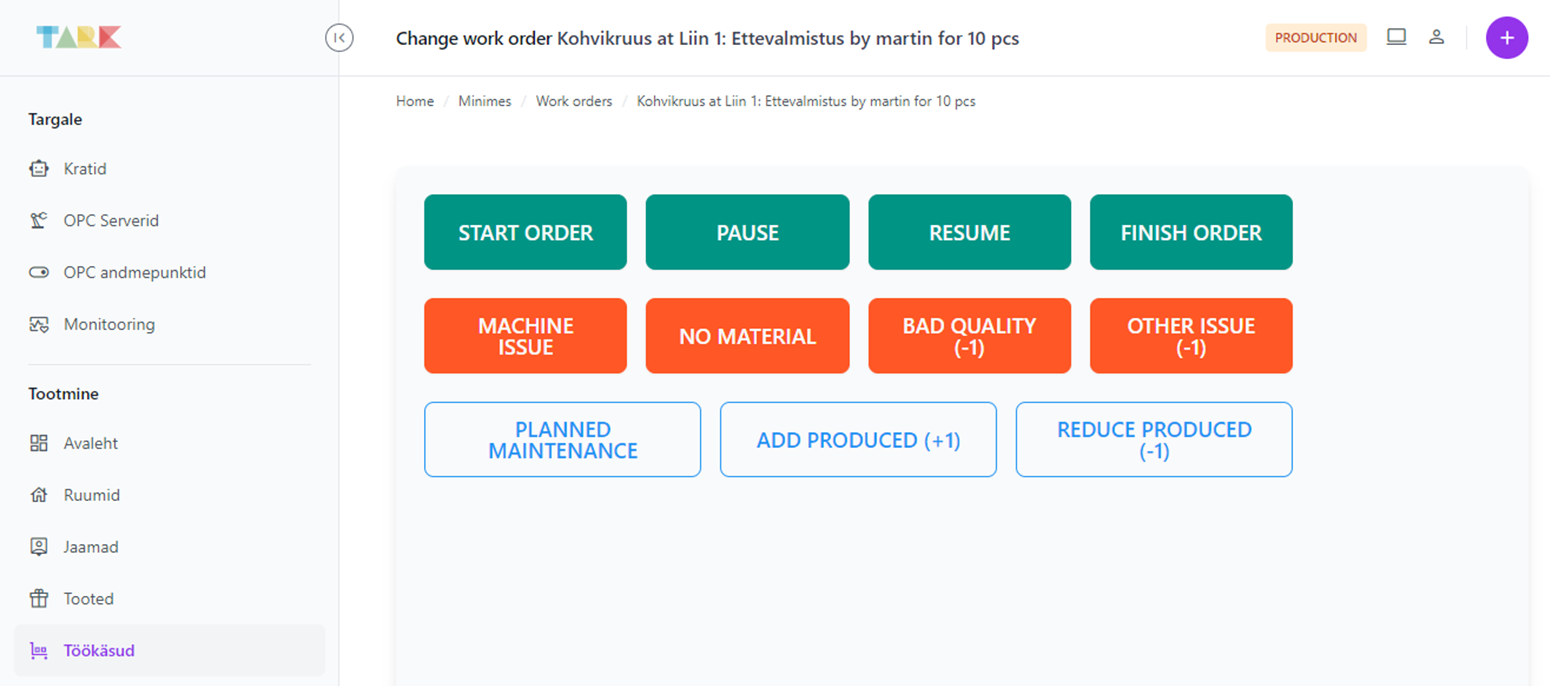This screenshot has width=1550, height=686.
Task: Report NO MATERIAL issue
Action: 747,336
